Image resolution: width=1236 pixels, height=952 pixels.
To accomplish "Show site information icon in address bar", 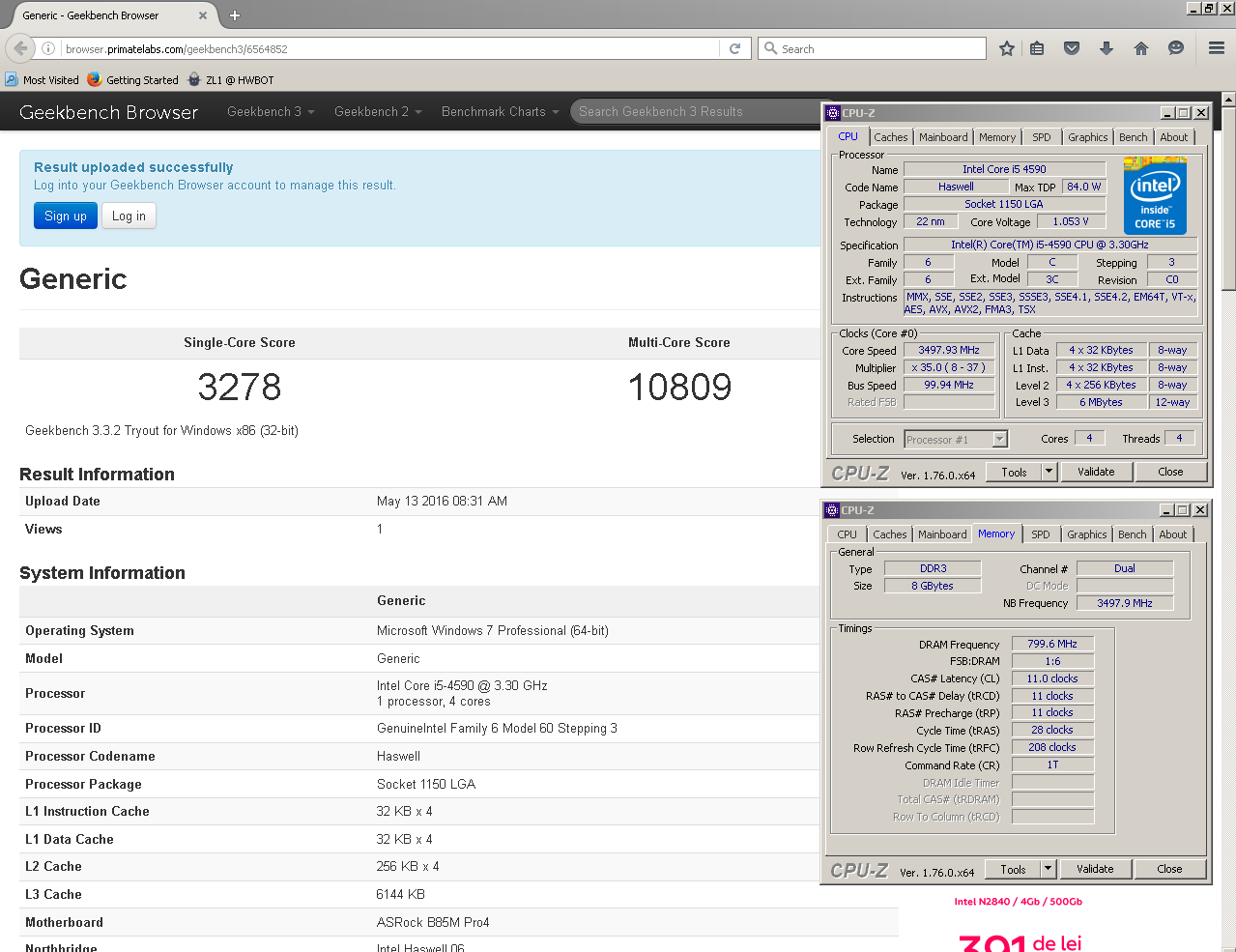I will tap(48, 48).
